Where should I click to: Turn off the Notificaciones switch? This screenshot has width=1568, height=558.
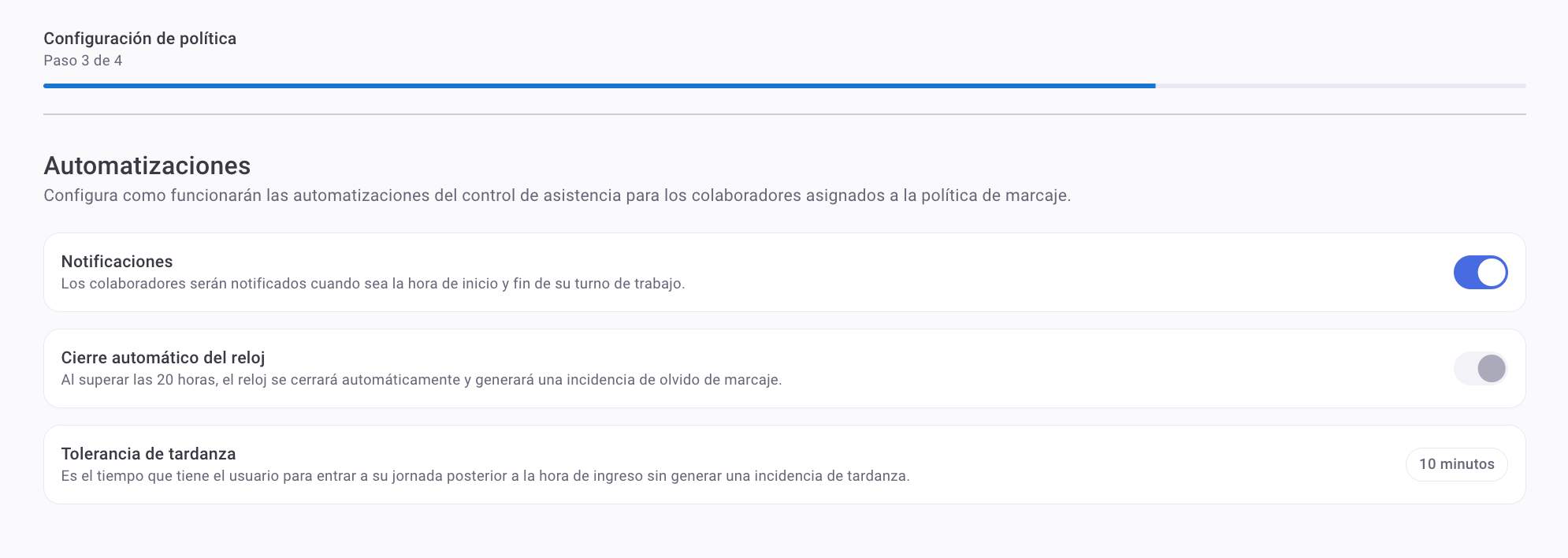pyautogui.click(x=1480, y=273)
